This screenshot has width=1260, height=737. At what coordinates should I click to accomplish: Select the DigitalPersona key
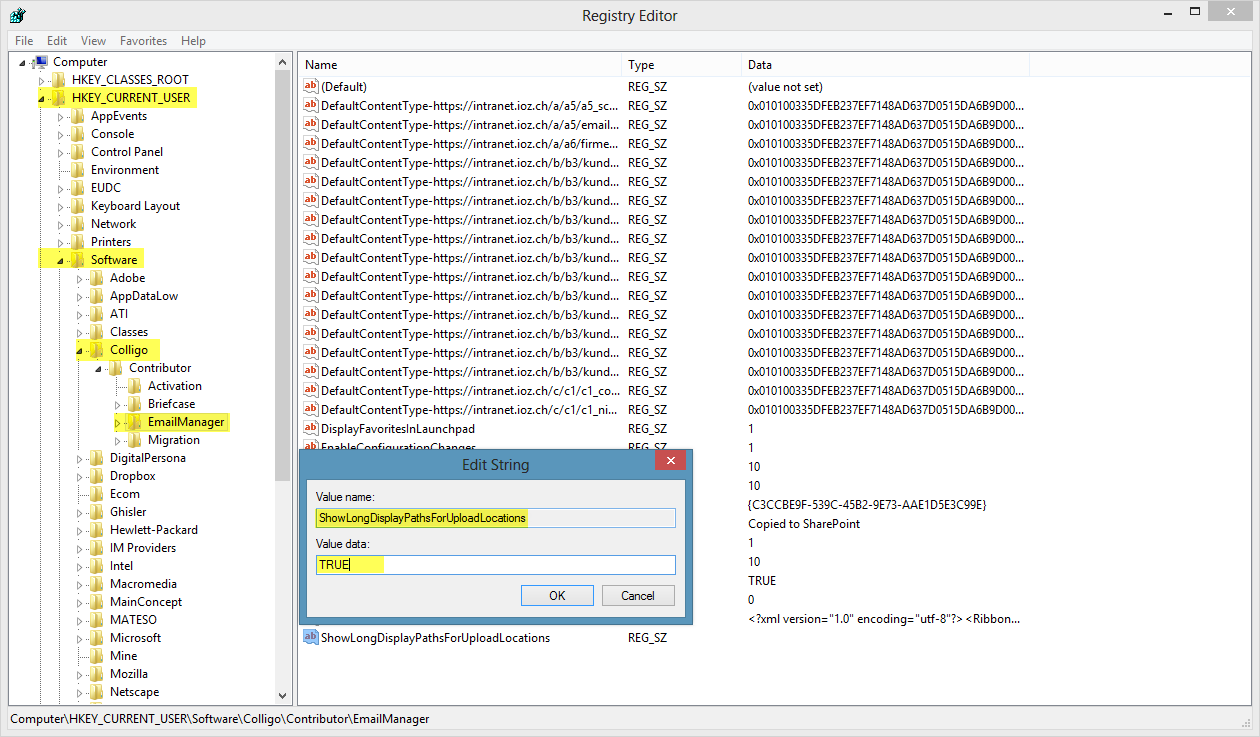(x=148, y=458)
